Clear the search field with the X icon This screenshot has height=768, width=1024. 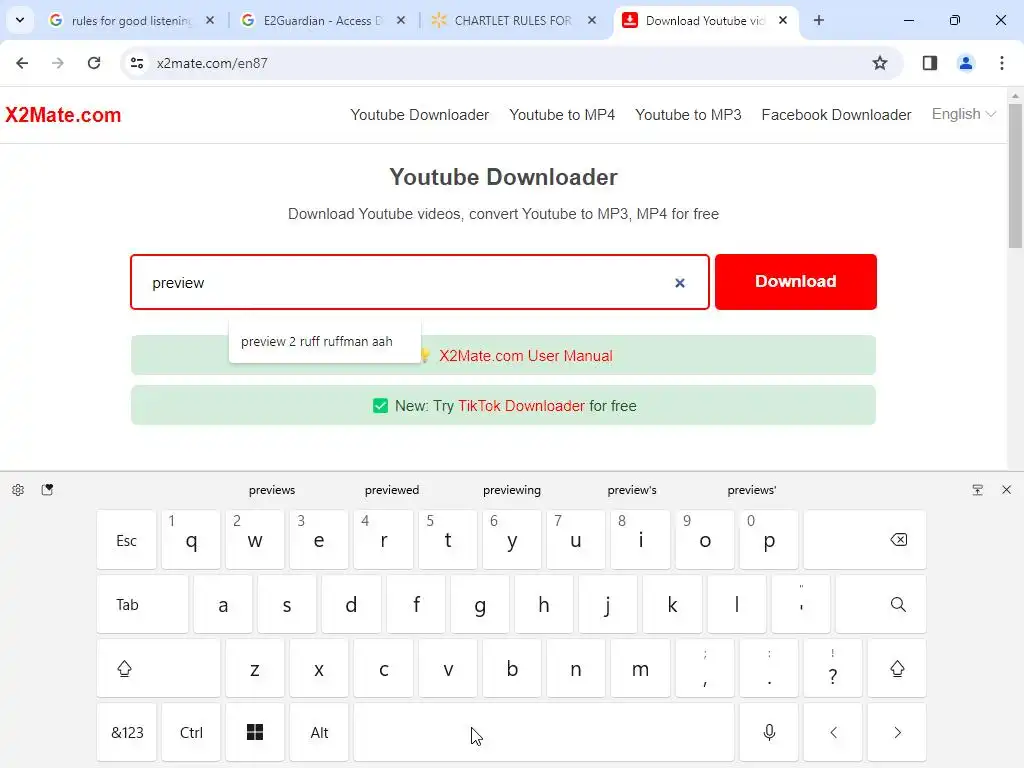680,283
